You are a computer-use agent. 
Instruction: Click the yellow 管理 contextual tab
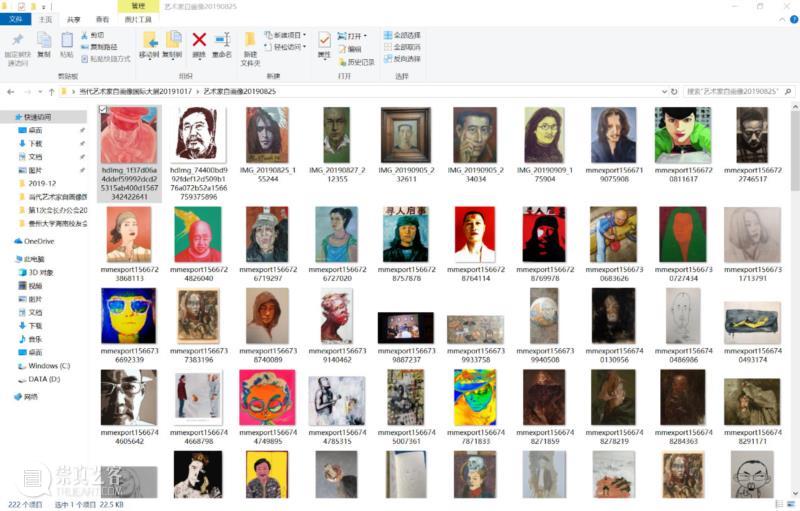coord(138,6)
